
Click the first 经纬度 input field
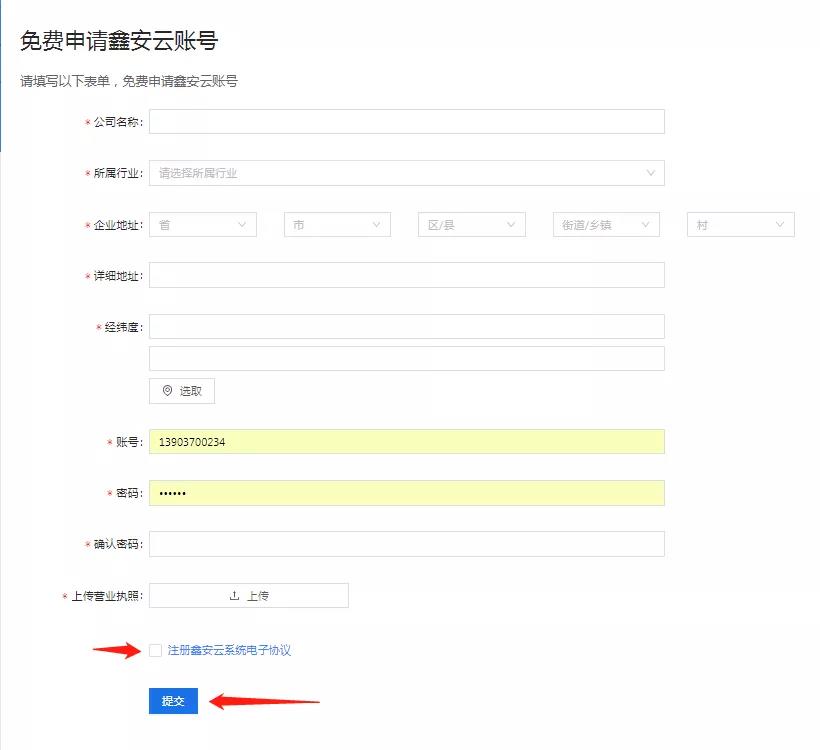coord(406,326)
